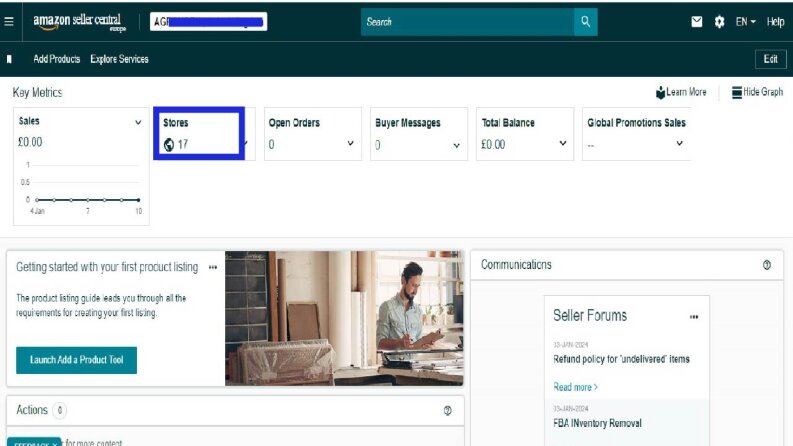Click the globe icon in Stores card
The image size is (793, 446).
point(169,145)
